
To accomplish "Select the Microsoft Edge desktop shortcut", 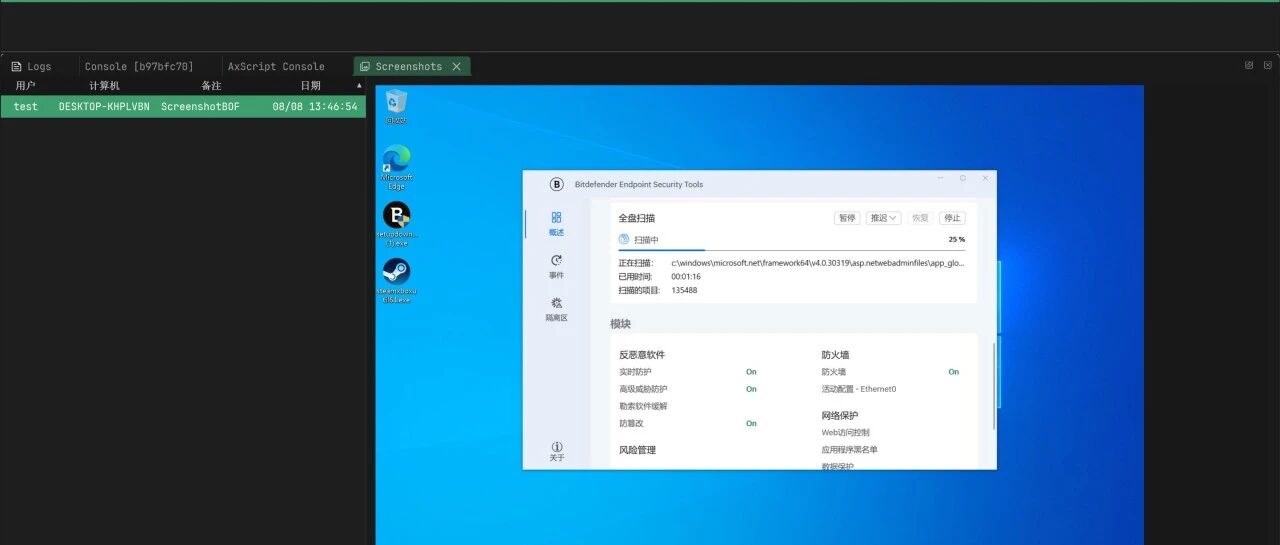I will [x=397, y=168].
